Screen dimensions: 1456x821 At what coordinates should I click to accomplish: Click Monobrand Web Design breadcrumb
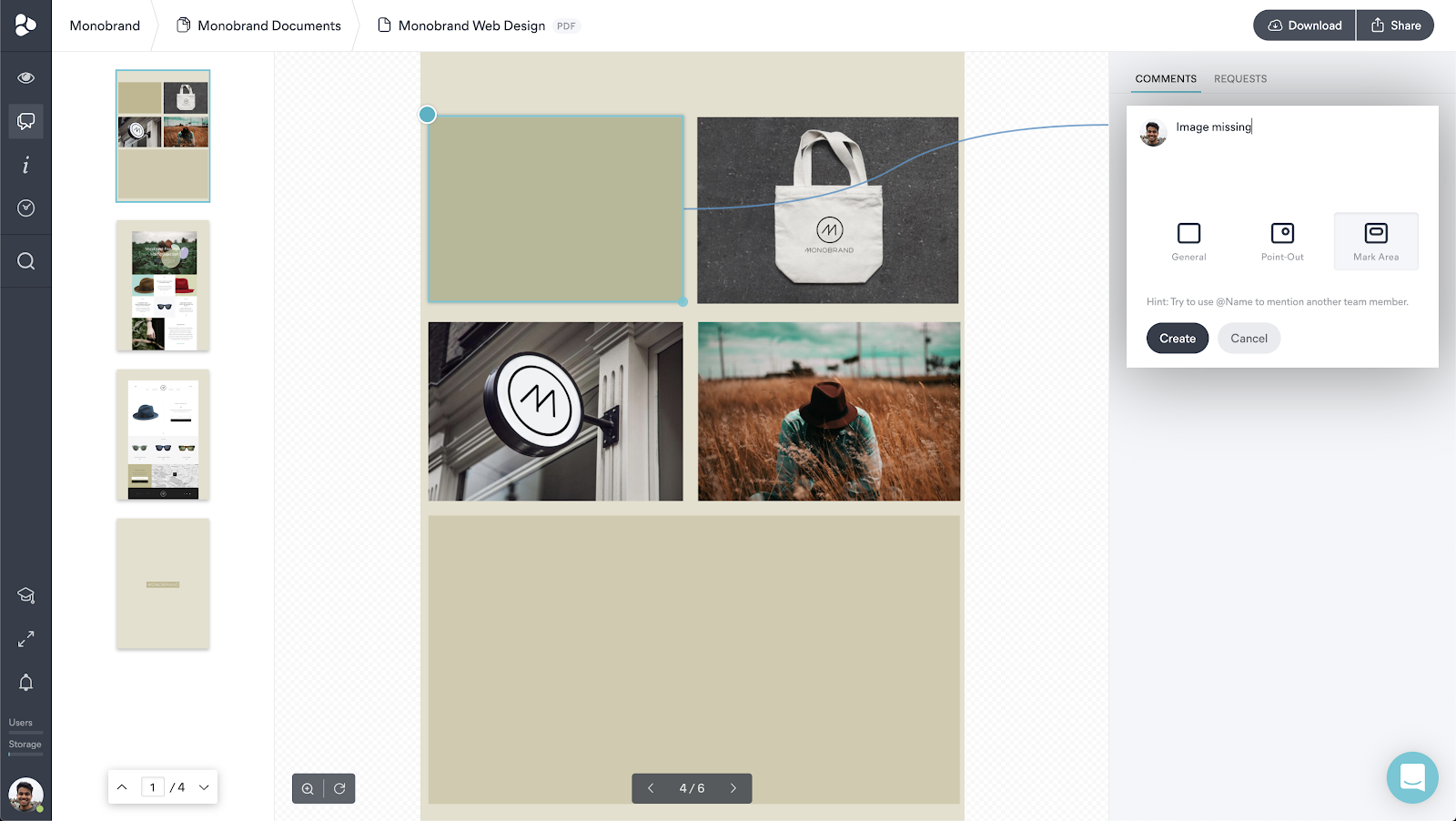click(x=461, y=25)
